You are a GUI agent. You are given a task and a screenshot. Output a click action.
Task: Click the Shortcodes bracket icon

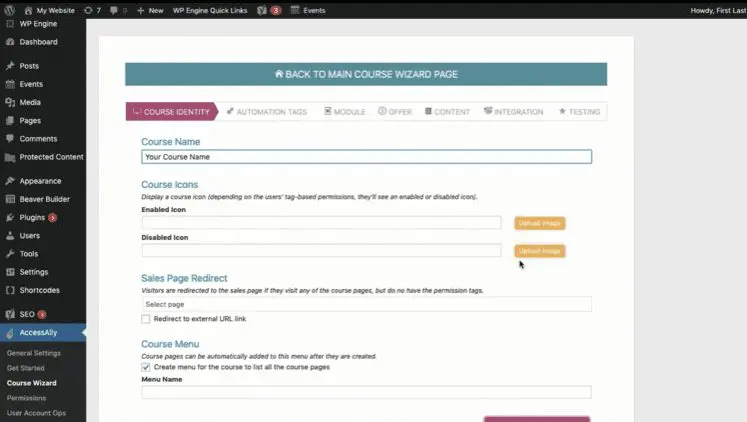[10, 290]
